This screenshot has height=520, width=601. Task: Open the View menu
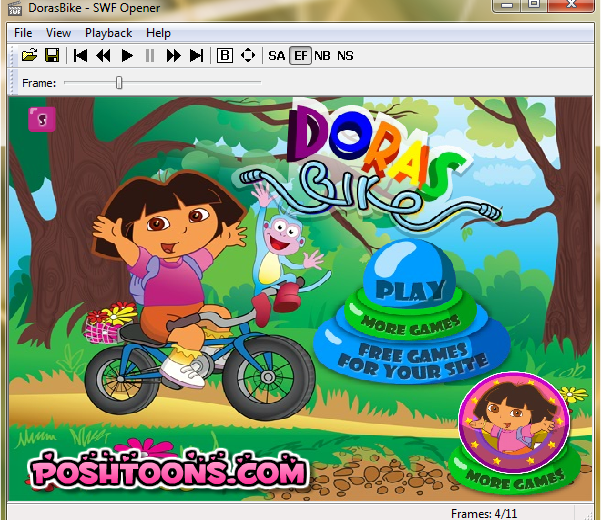click(58, 33)
